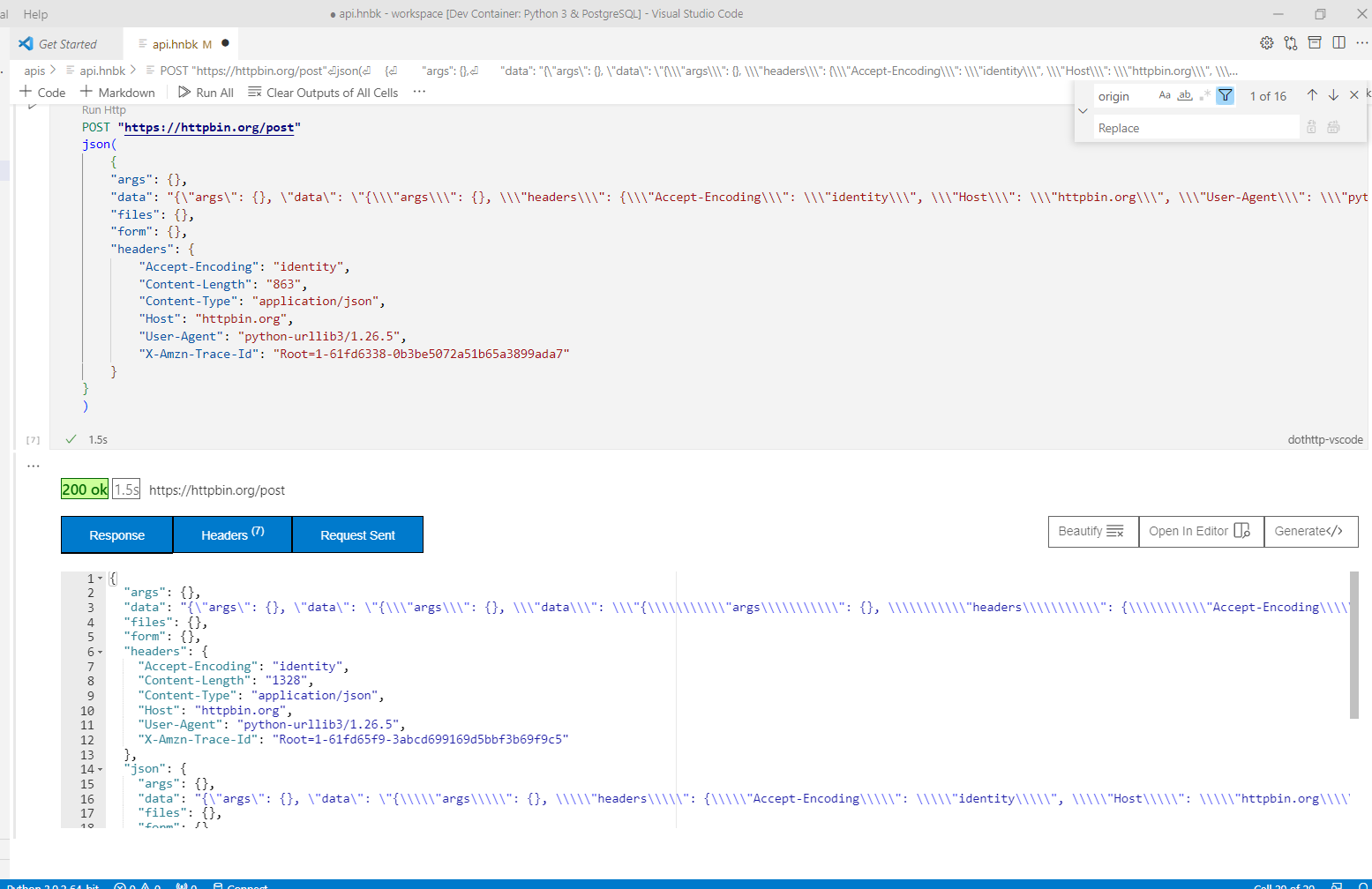Click "Content-Type" line in response output
Viewport: 1372px width, 889px height.
click(x=261, y=696)
